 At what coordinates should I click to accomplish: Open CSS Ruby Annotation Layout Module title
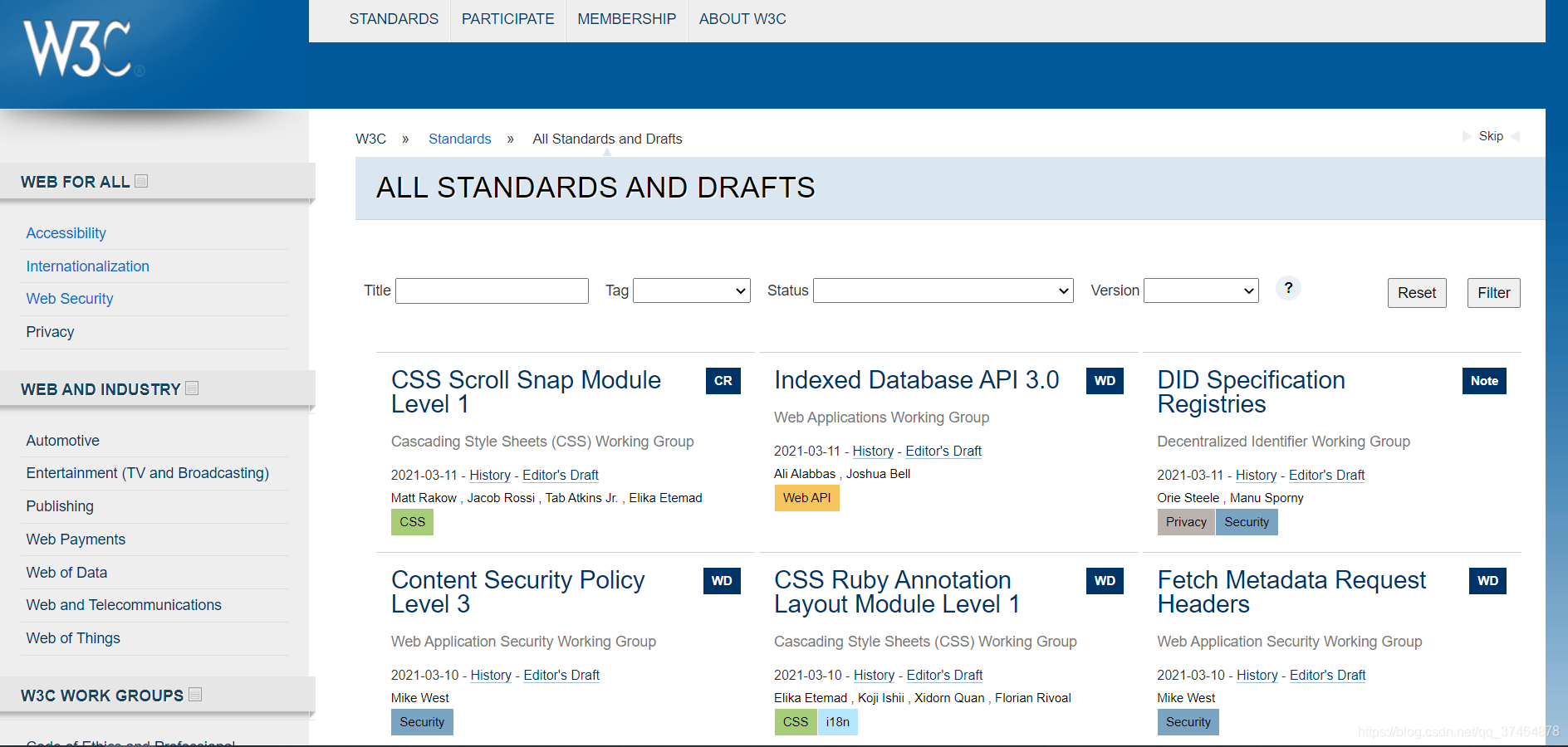(896, 592)
